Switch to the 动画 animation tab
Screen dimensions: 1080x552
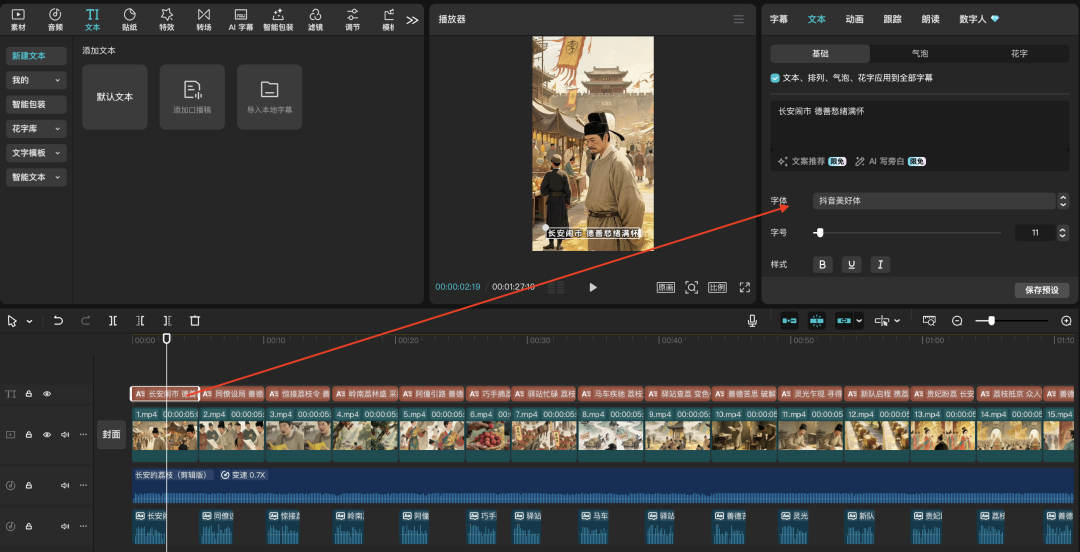pyautogui.click(x=854, y=19)
